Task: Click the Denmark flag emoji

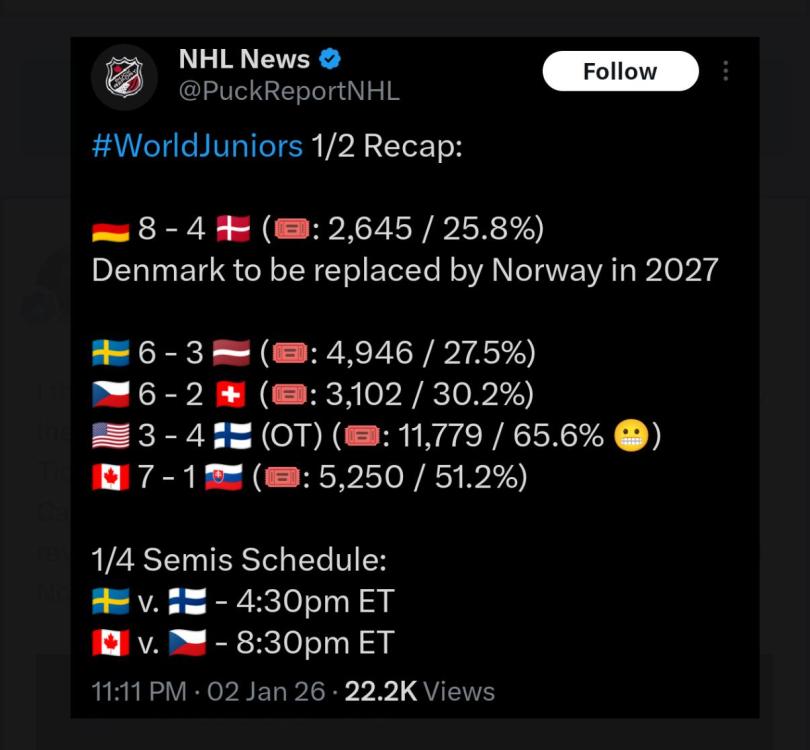Action: (233, 230)
